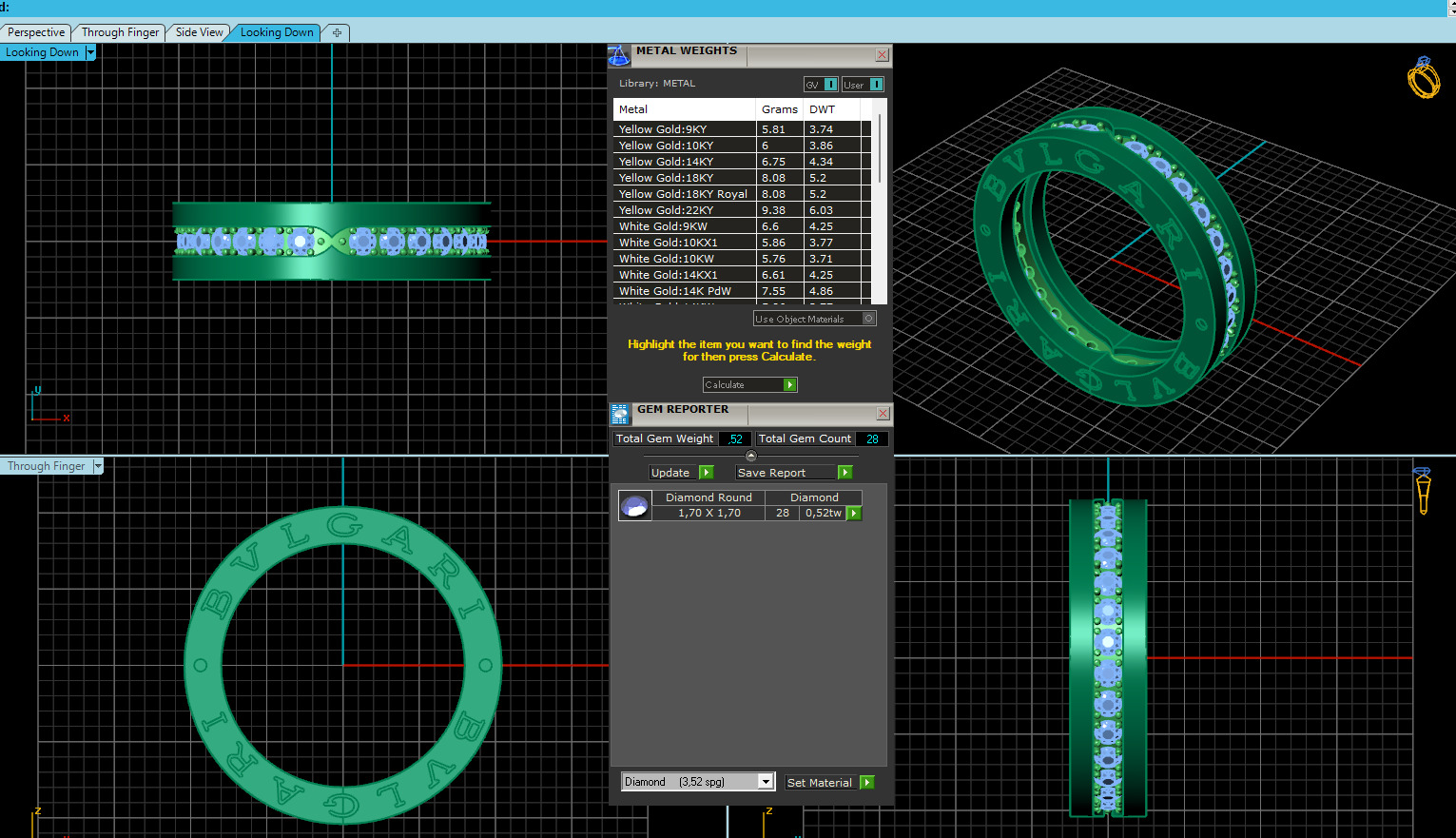Click the green arrow next to Update
1456x838 pixels.
click(x=706, y=473)
